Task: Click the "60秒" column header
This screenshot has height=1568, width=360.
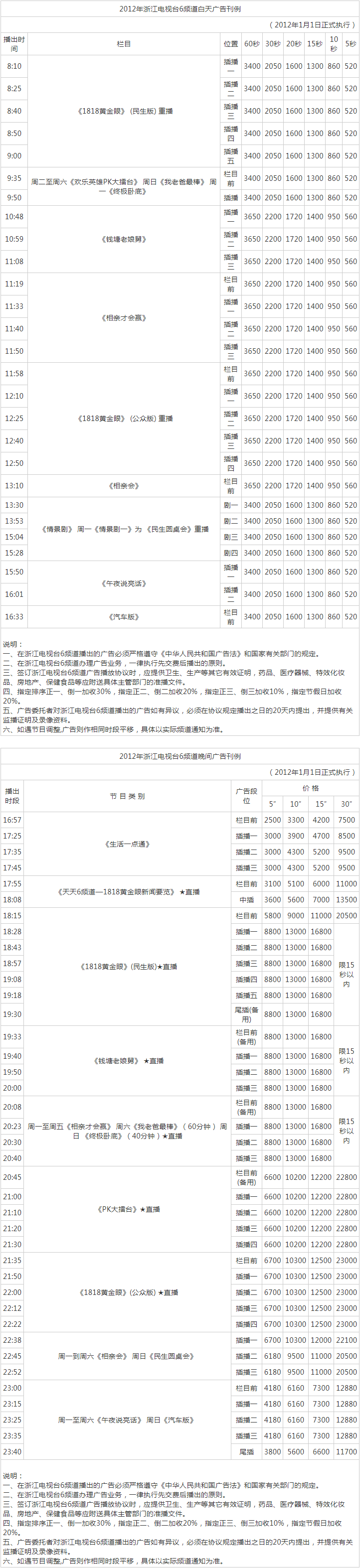Action: [252, 44]
